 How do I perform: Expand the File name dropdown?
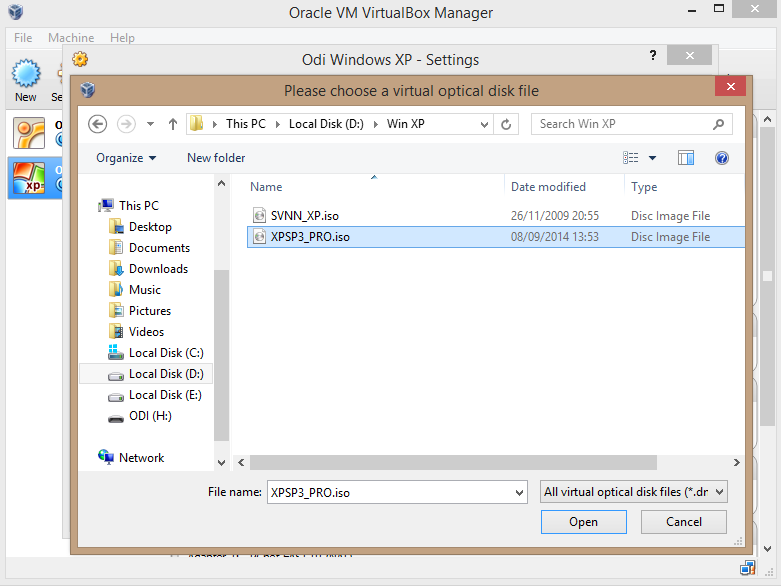[519, 493]
